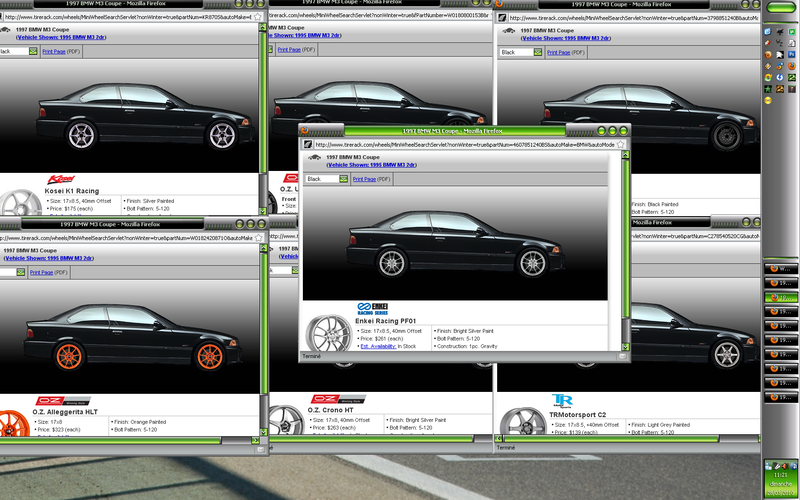Launch Photoshop from the quick launch icons
Viewport: 800px width, 500px height.
pos(792,55)
